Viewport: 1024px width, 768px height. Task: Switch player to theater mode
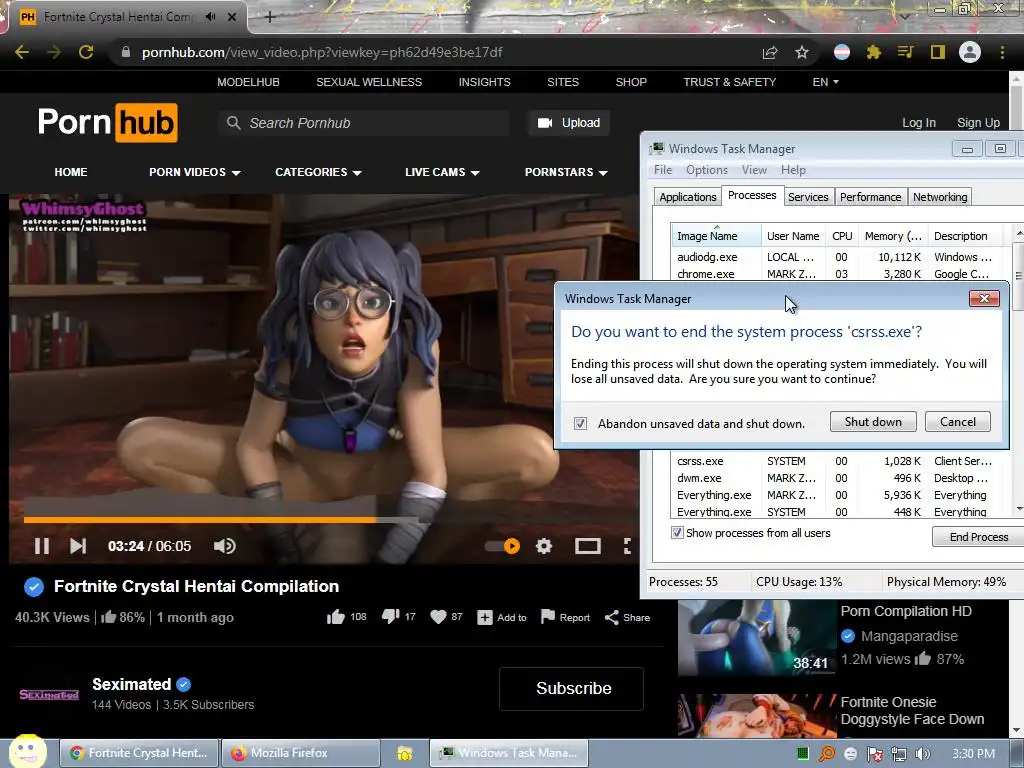tap(588, 546)
